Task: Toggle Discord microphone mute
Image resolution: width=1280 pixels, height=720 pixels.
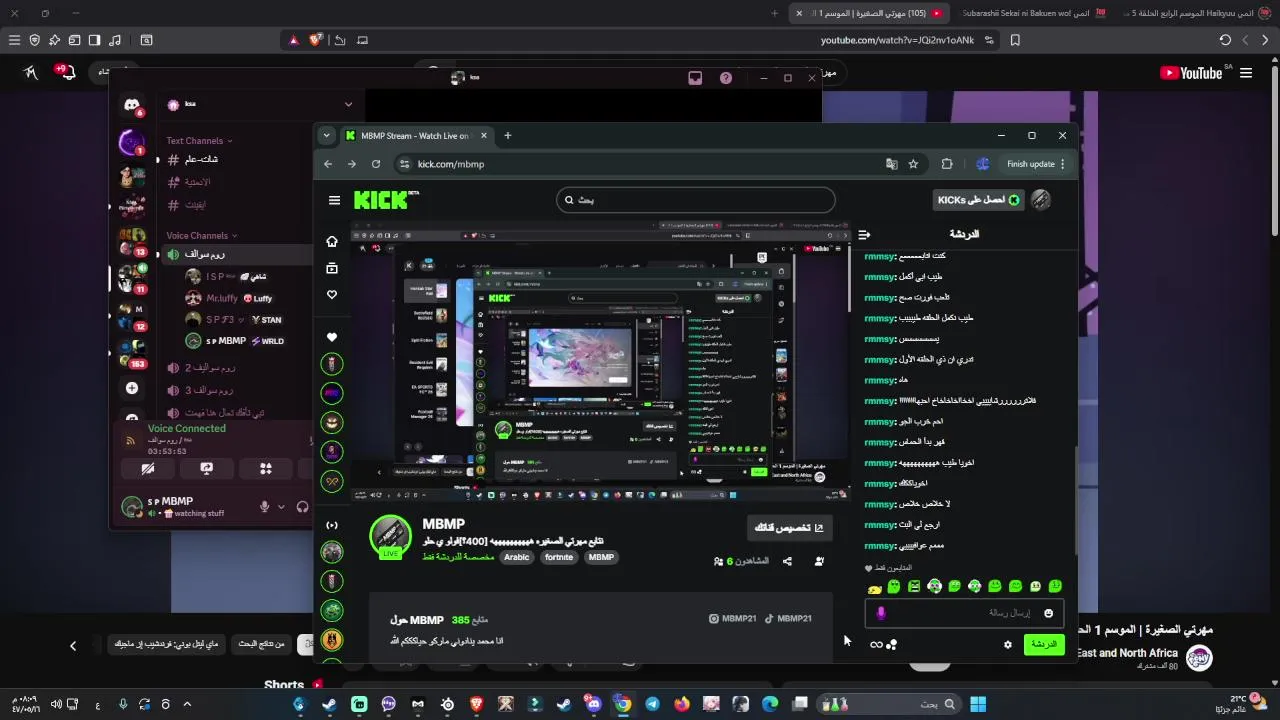Action: (265, 507)
